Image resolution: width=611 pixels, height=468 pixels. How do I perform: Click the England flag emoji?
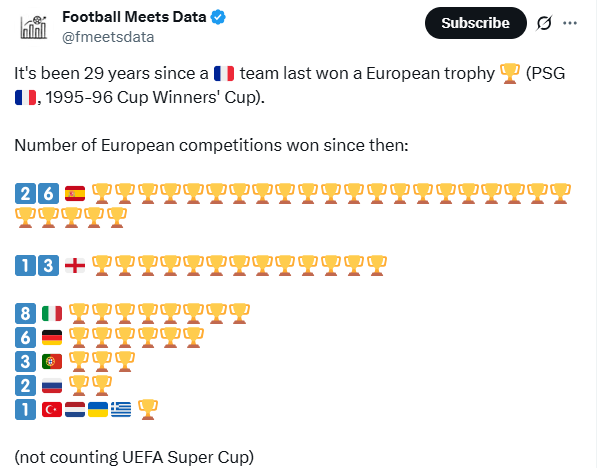click(75, 266)
